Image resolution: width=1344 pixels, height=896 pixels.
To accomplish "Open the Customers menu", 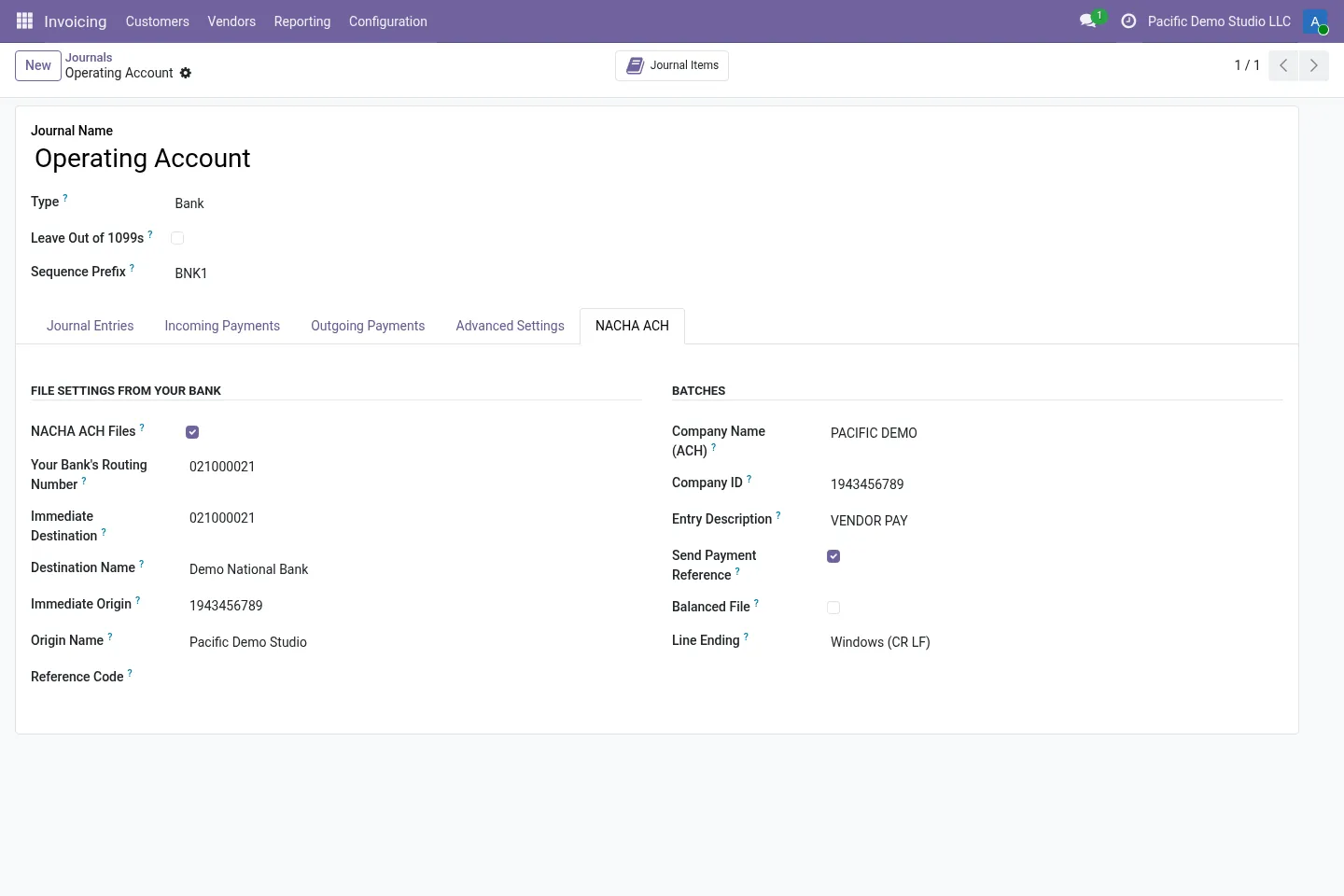I will coord(158,21).
